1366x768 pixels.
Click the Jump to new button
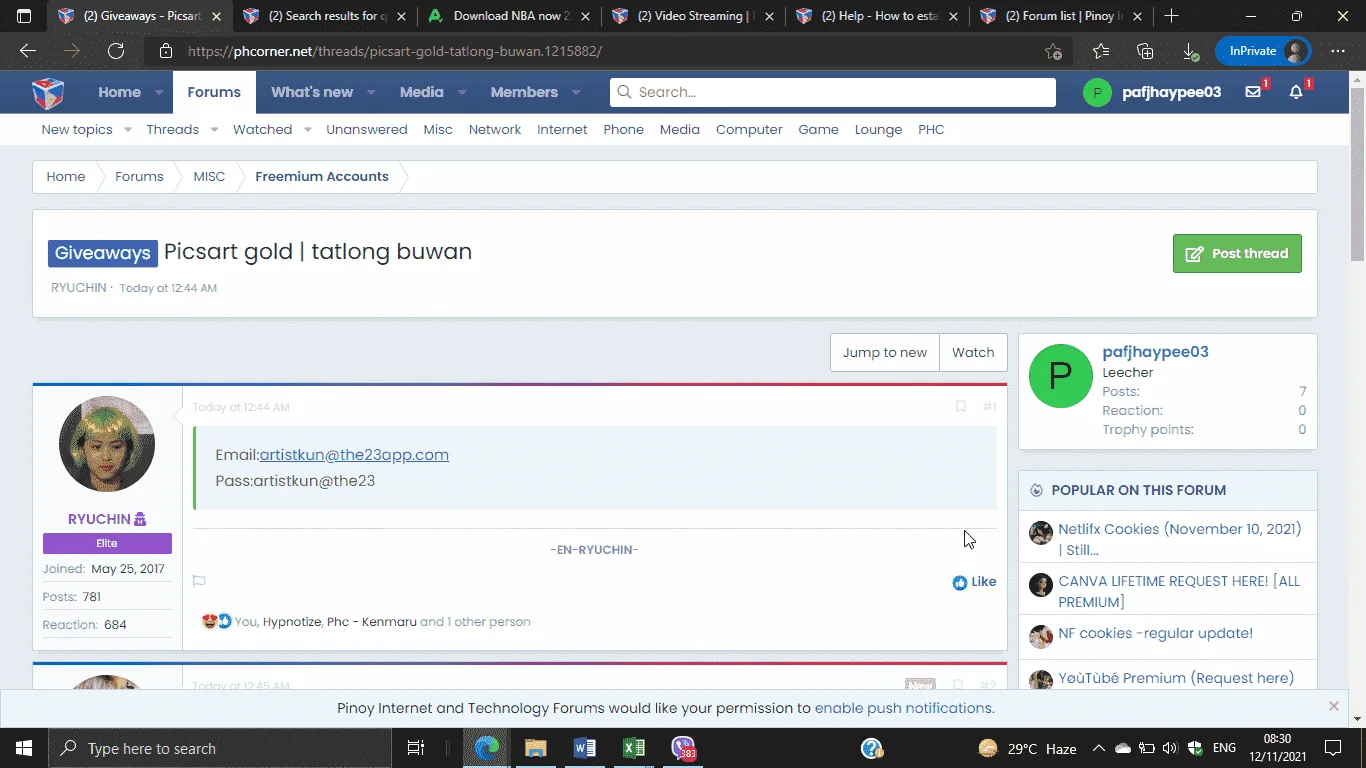[885, 352]
